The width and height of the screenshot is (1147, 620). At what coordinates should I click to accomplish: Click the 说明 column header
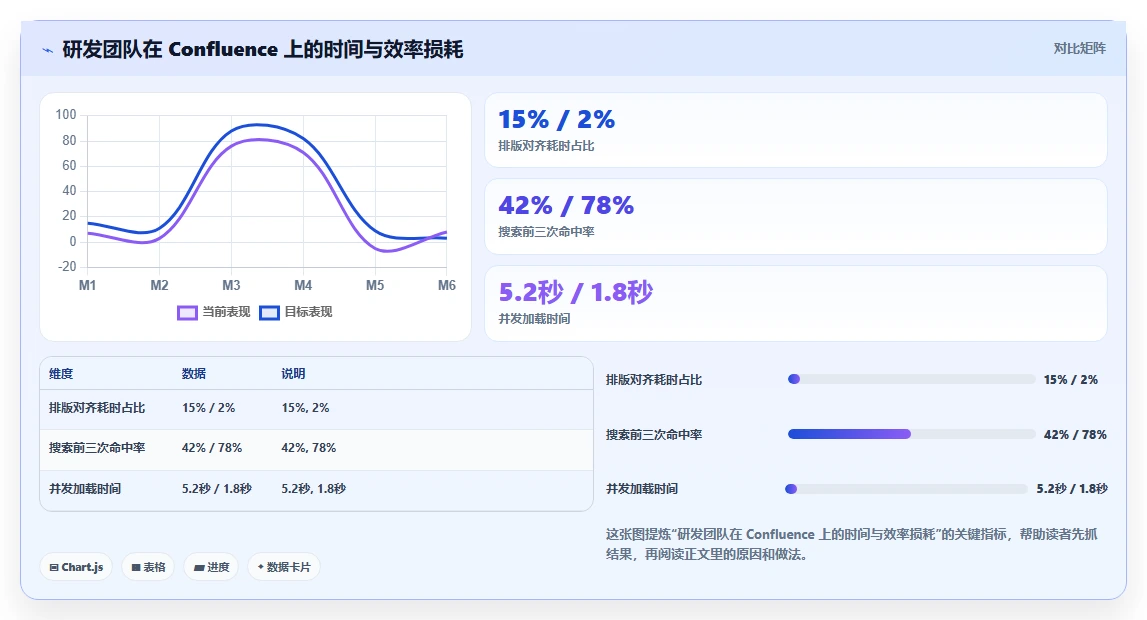[x=293, y=374]
